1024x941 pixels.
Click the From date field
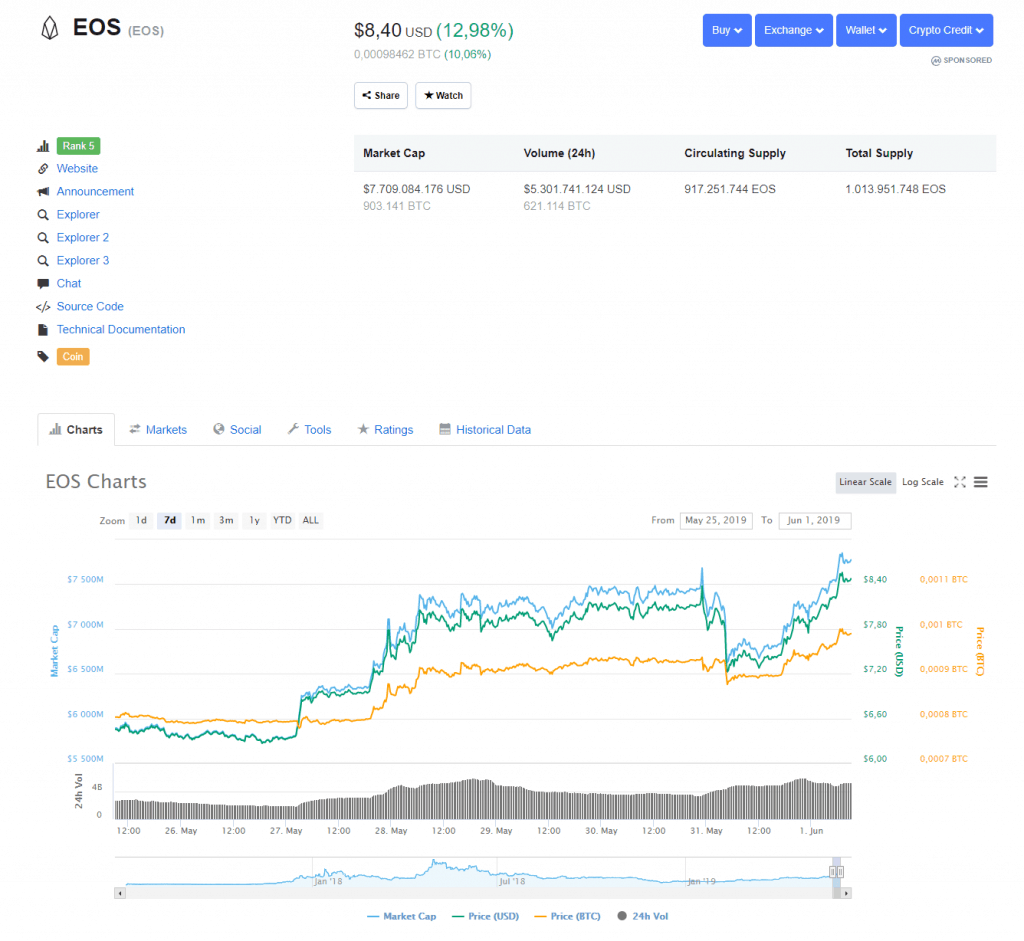pos(716,520)
